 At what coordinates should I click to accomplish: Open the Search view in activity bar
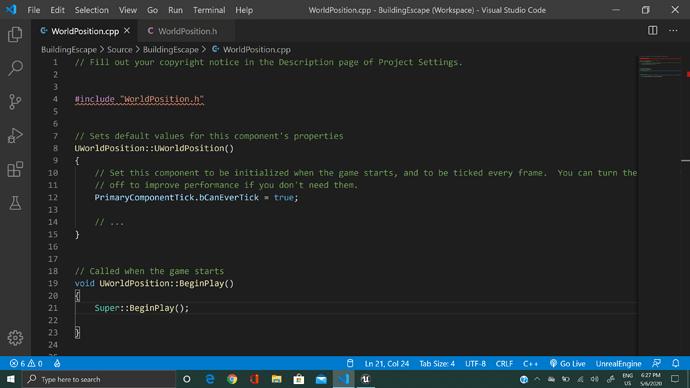pos(15,68)
